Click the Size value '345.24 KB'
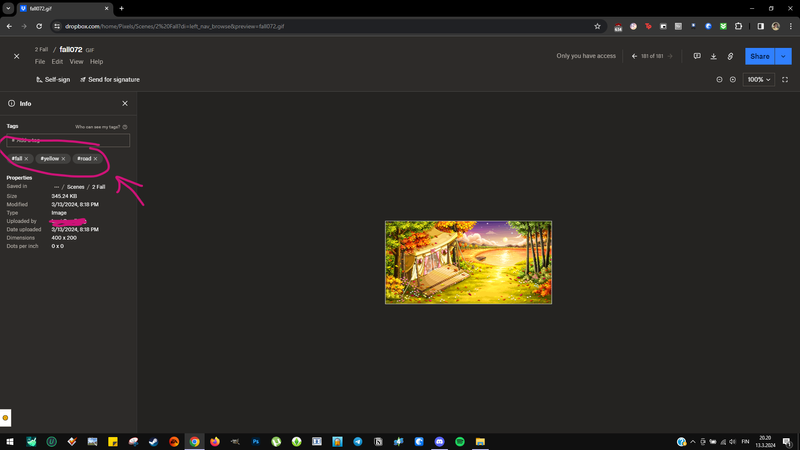800x450 pixels. pos(64,196)
